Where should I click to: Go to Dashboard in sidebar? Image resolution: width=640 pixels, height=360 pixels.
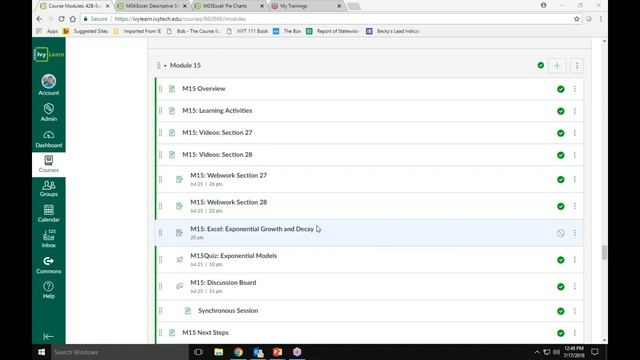coord(49,139)
